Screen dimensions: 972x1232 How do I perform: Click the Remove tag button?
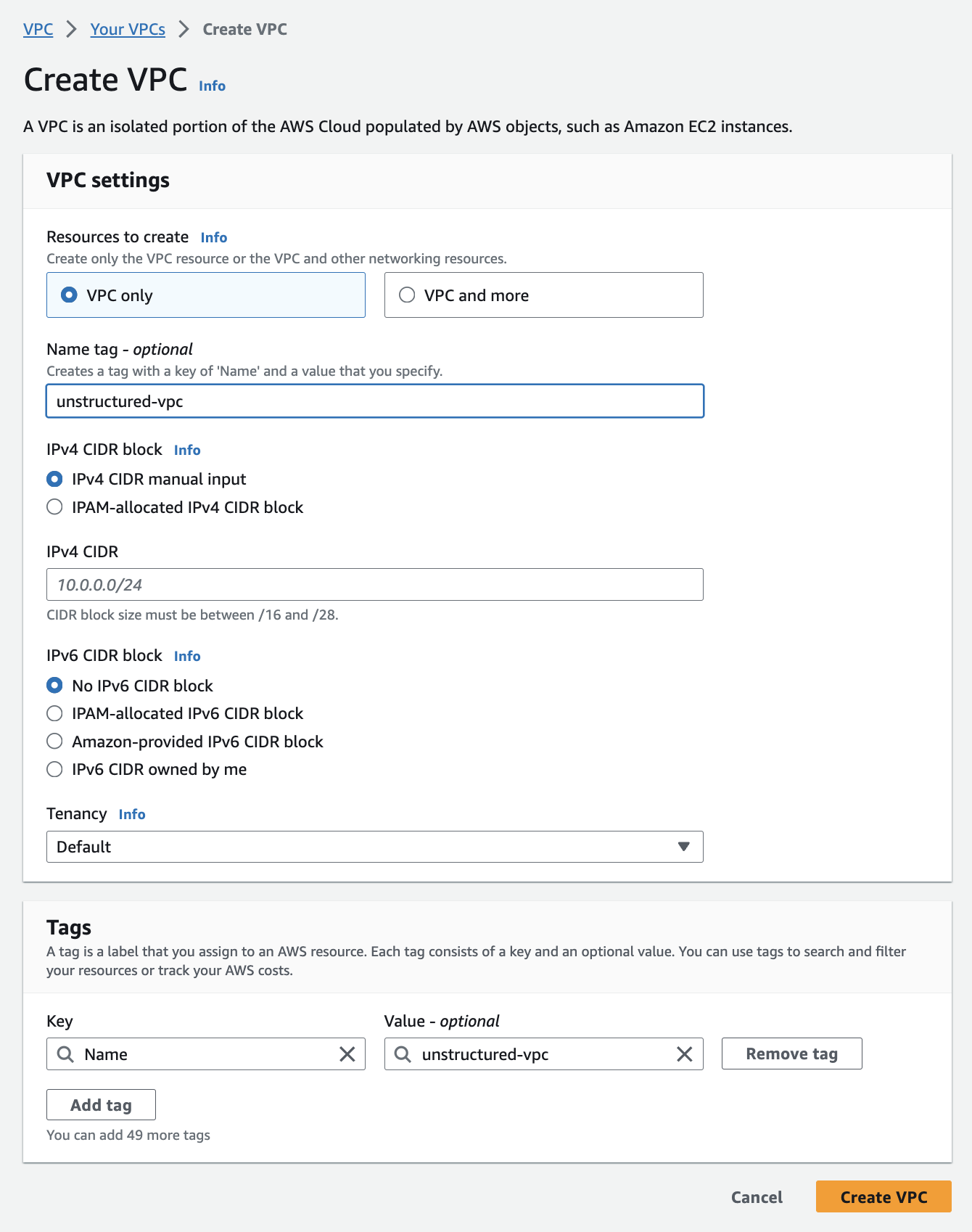point(791,1054)
